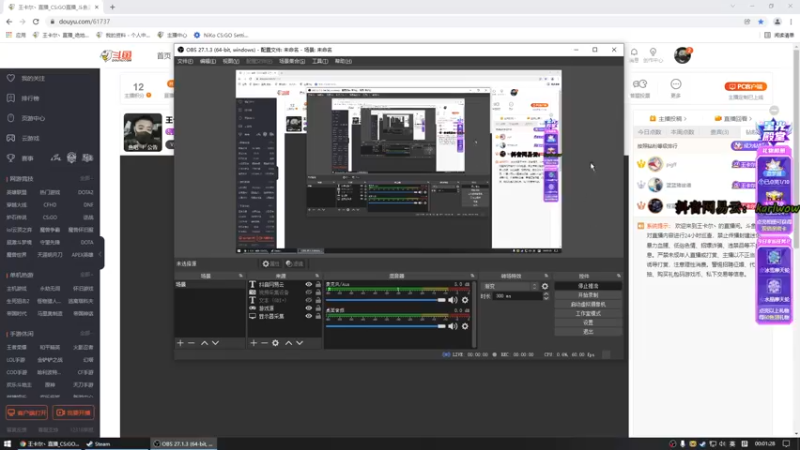Expand 全部 for 网游竞技 category
This screenshot has height=450, width=800.
tap(86, 179)
